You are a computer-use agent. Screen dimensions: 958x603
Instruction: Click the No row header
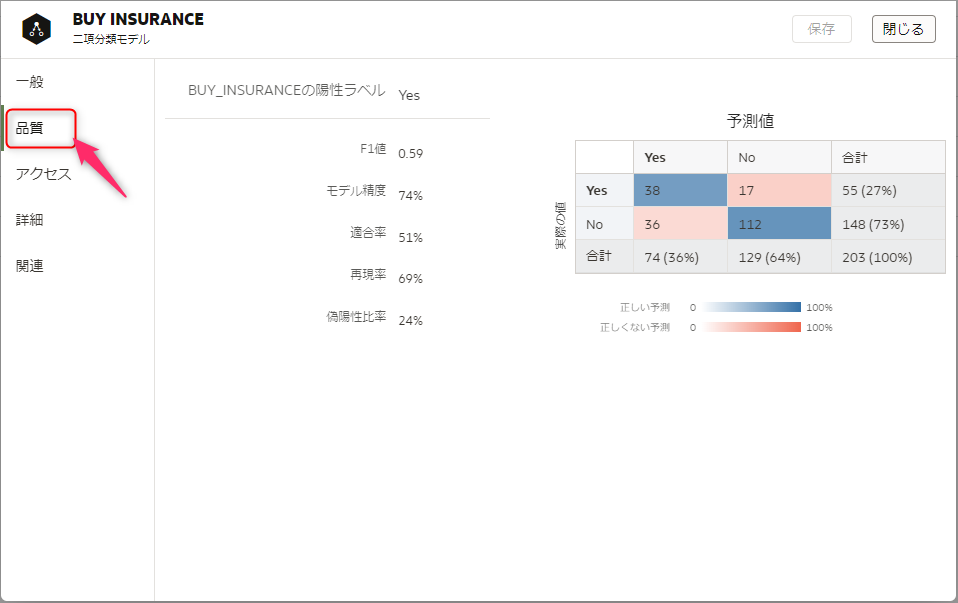click(604, 224)
